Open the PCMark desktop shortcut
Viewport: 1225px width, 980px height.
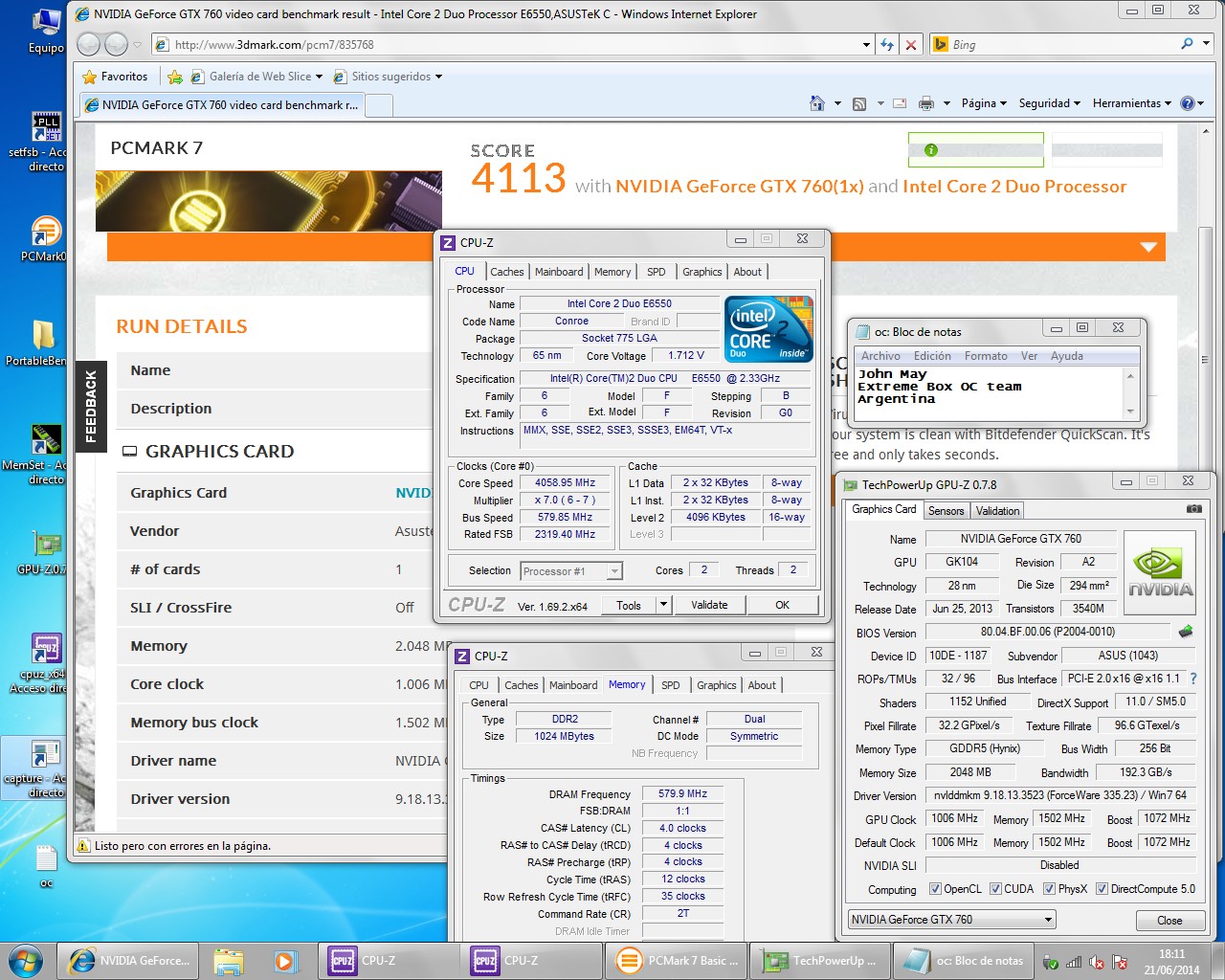45,239
